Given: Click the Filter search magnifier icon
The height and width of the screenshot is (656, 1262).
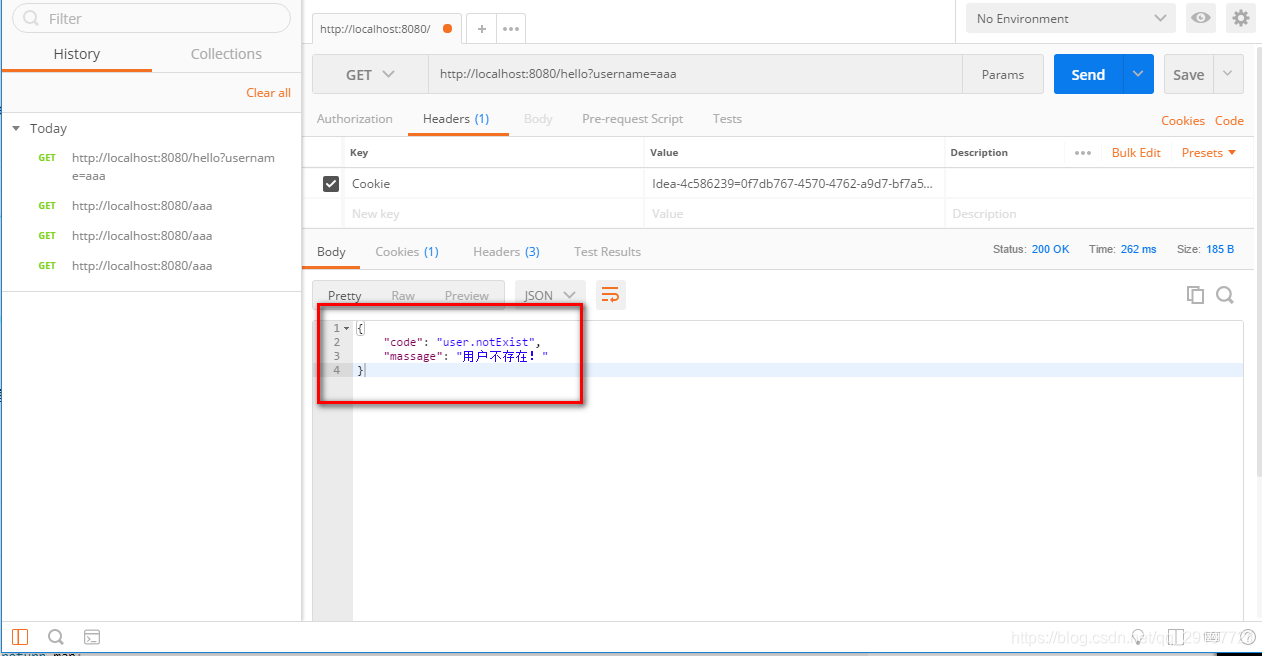Looking at the screenshot, I should [31, 18].
